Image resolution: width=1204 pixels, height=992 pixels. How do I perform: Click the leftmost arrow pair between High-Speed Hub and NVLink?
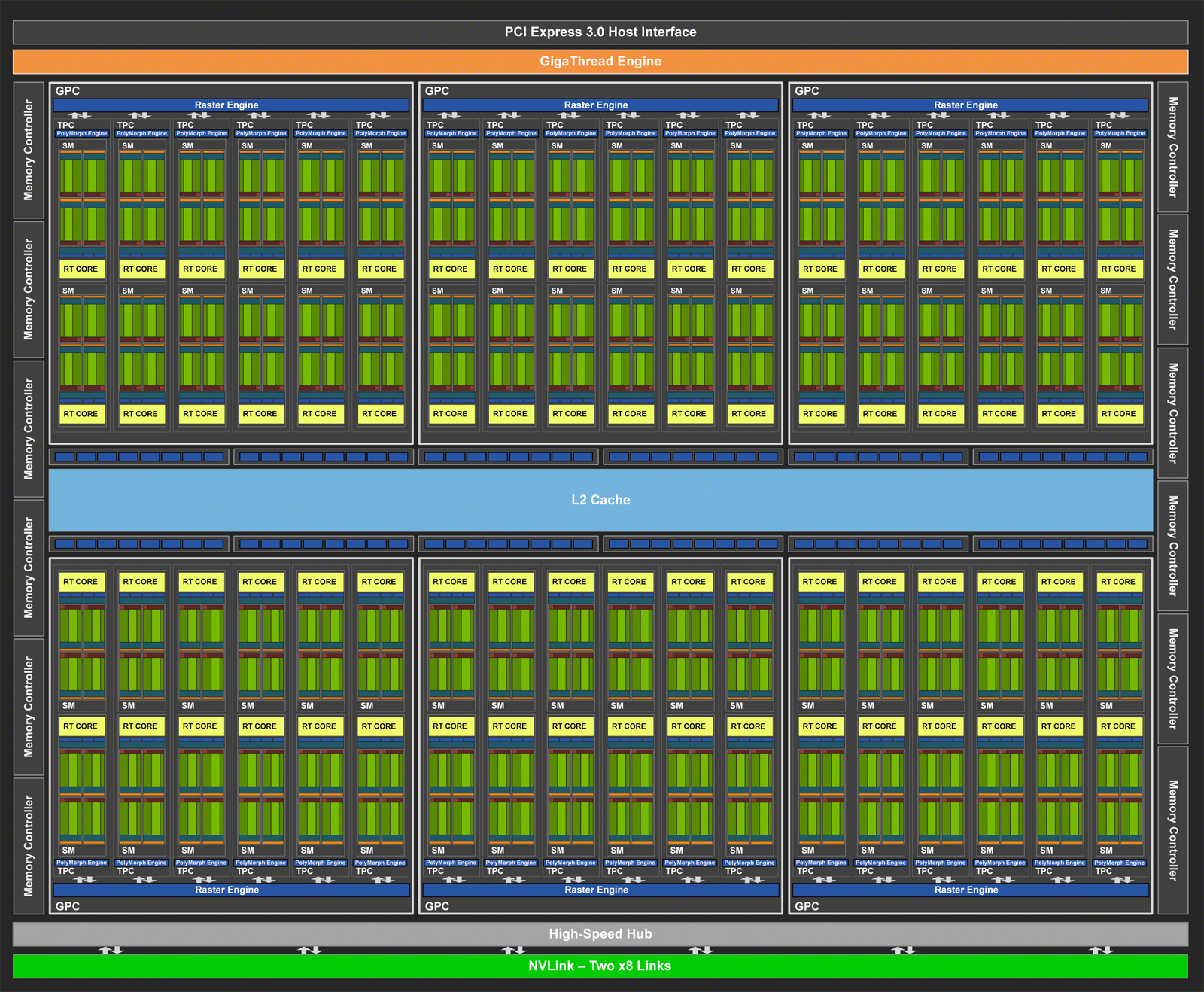(111, 950)
